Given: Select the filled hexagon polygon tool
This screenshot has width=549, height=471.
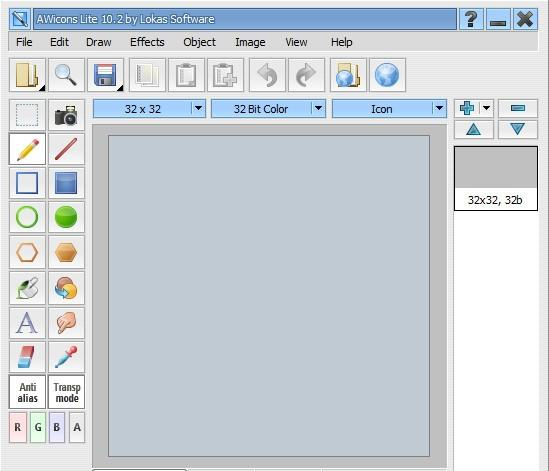Looking at the screenshot, I should [x=66, y=252].
